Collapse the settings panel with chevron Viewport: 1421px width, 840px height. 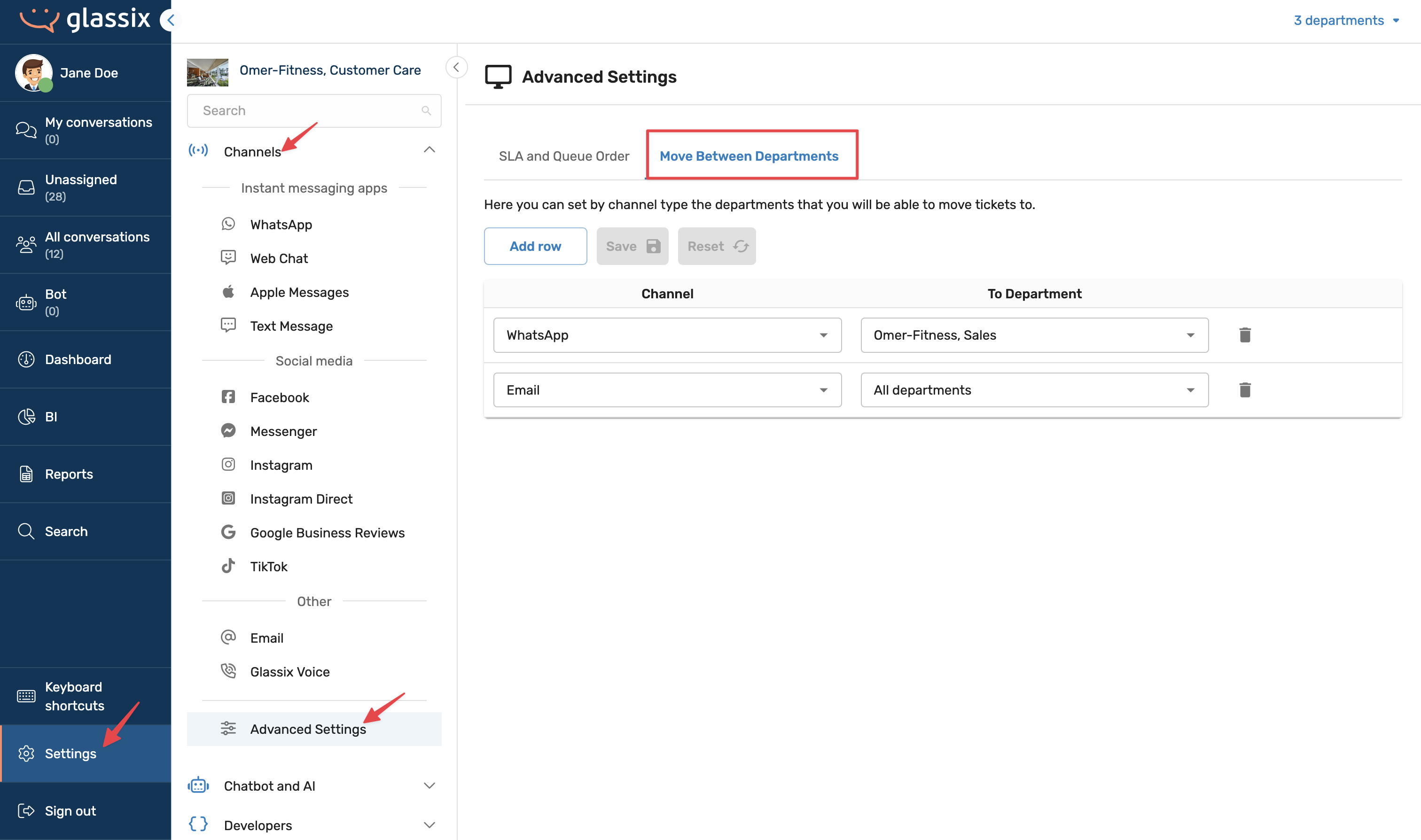click(456, 67)
